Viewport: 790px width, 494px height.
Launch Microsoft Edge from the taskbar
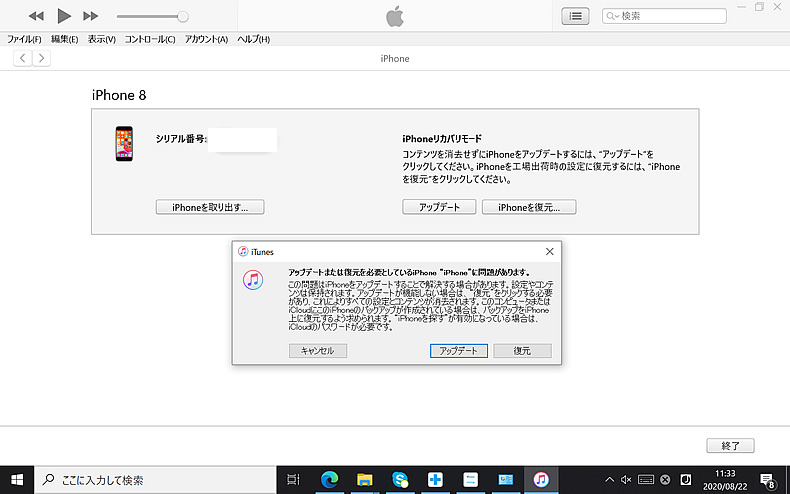pyautogui.click(x=330, y=480)
